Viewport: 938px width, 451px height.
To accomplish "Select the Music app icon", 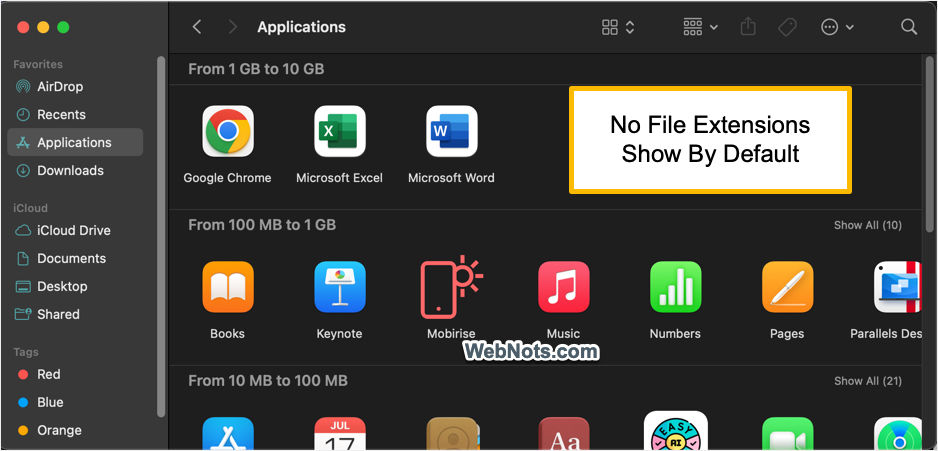I will point(564,287).
